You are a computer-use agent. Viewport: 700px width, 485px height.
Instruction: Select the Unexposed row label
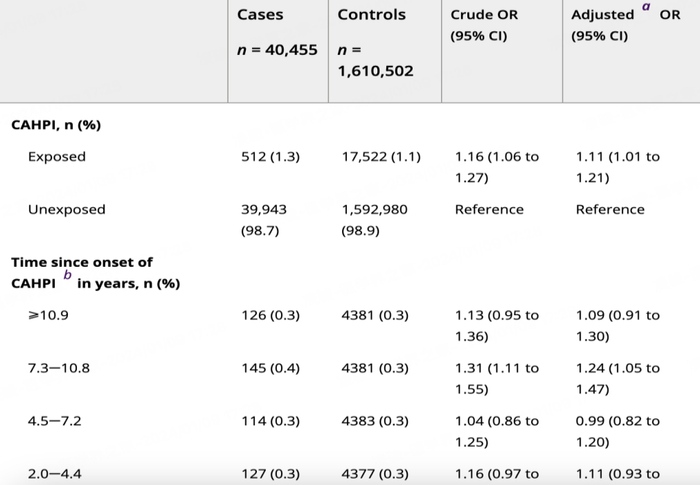pyautogui.click(x=66, y=210)
